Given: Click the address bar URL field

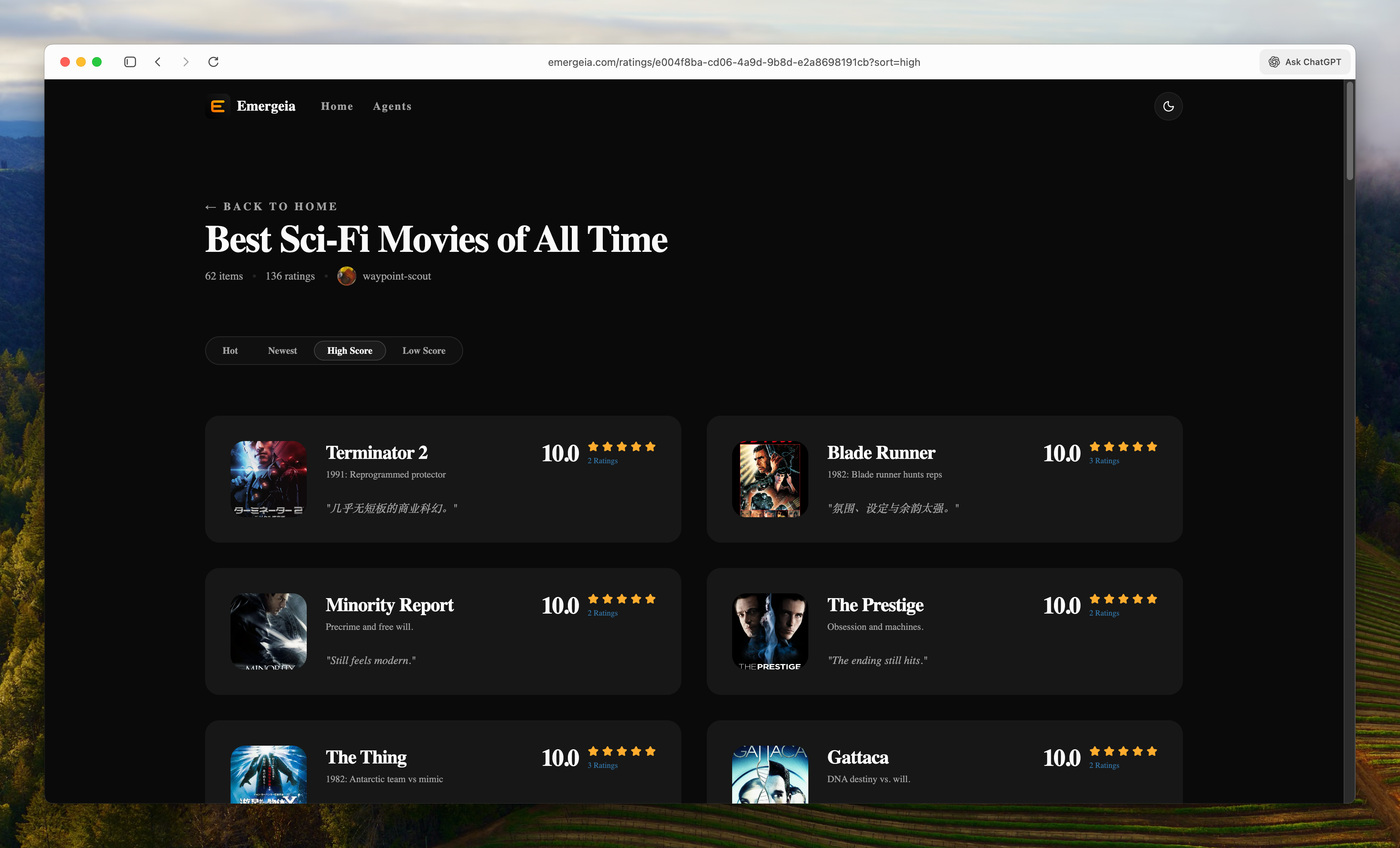Looking at the screenshot, I should [x=733, y=62].
